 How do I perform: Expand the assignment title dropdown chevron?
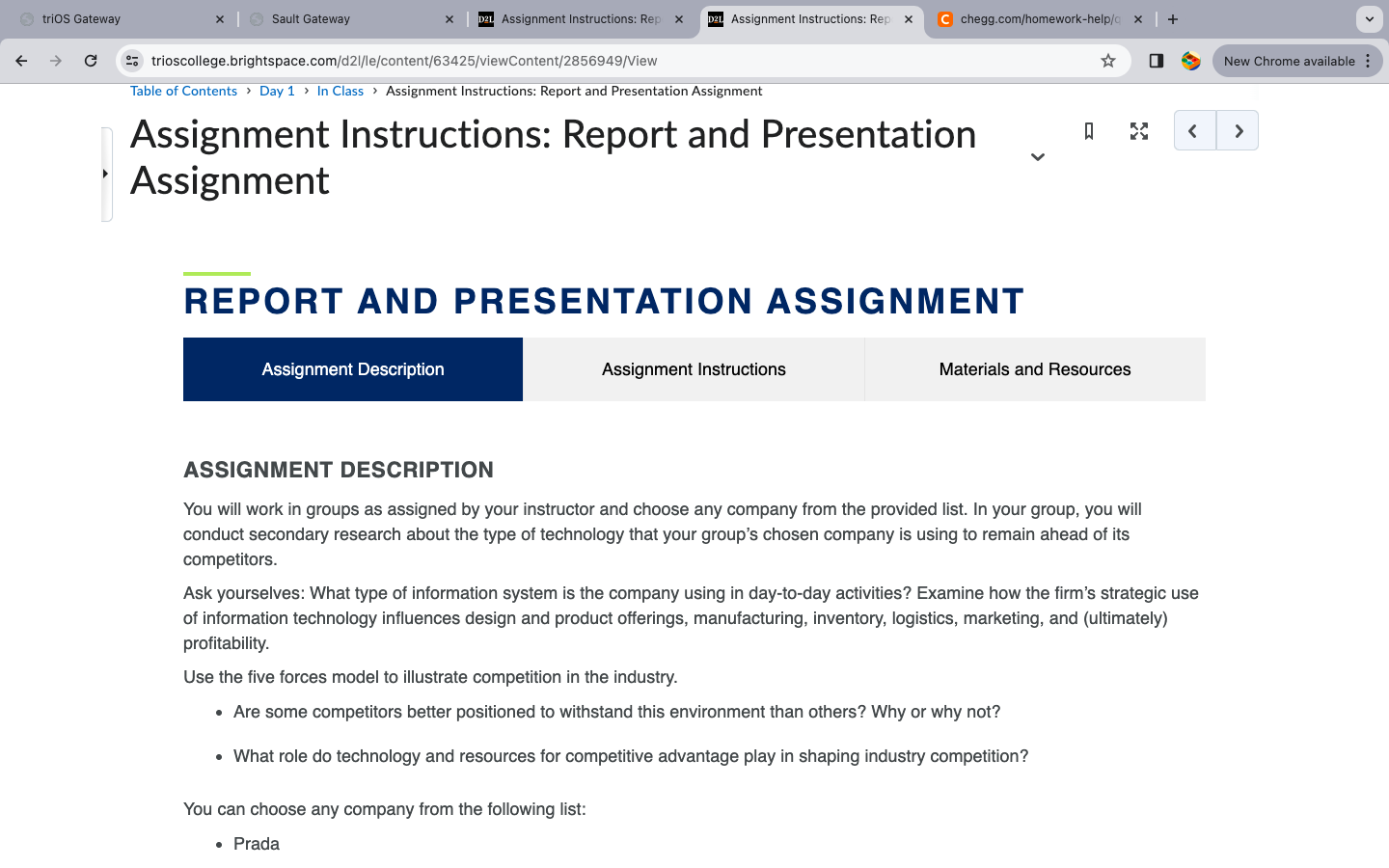click(1037, 156)
